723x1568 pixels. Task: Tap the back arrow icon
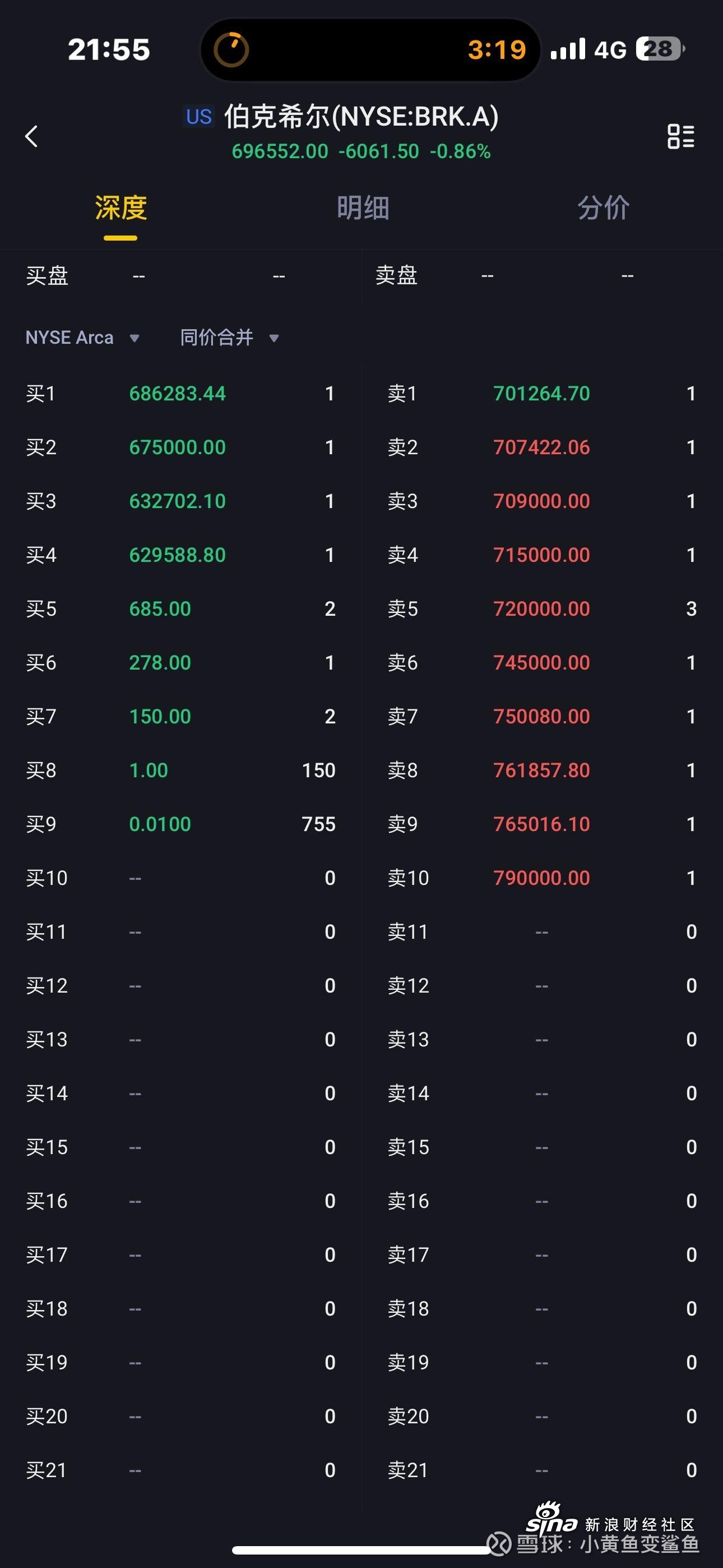click(x=31, y=136)
